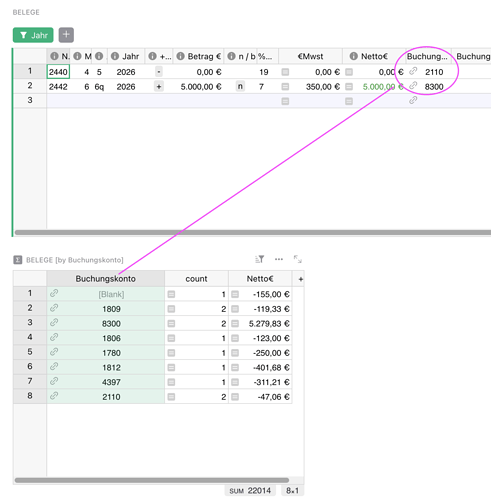Click link icon next to account 1812
The height and width of the screenshot is (500, 491).
[x=54, y=367]
